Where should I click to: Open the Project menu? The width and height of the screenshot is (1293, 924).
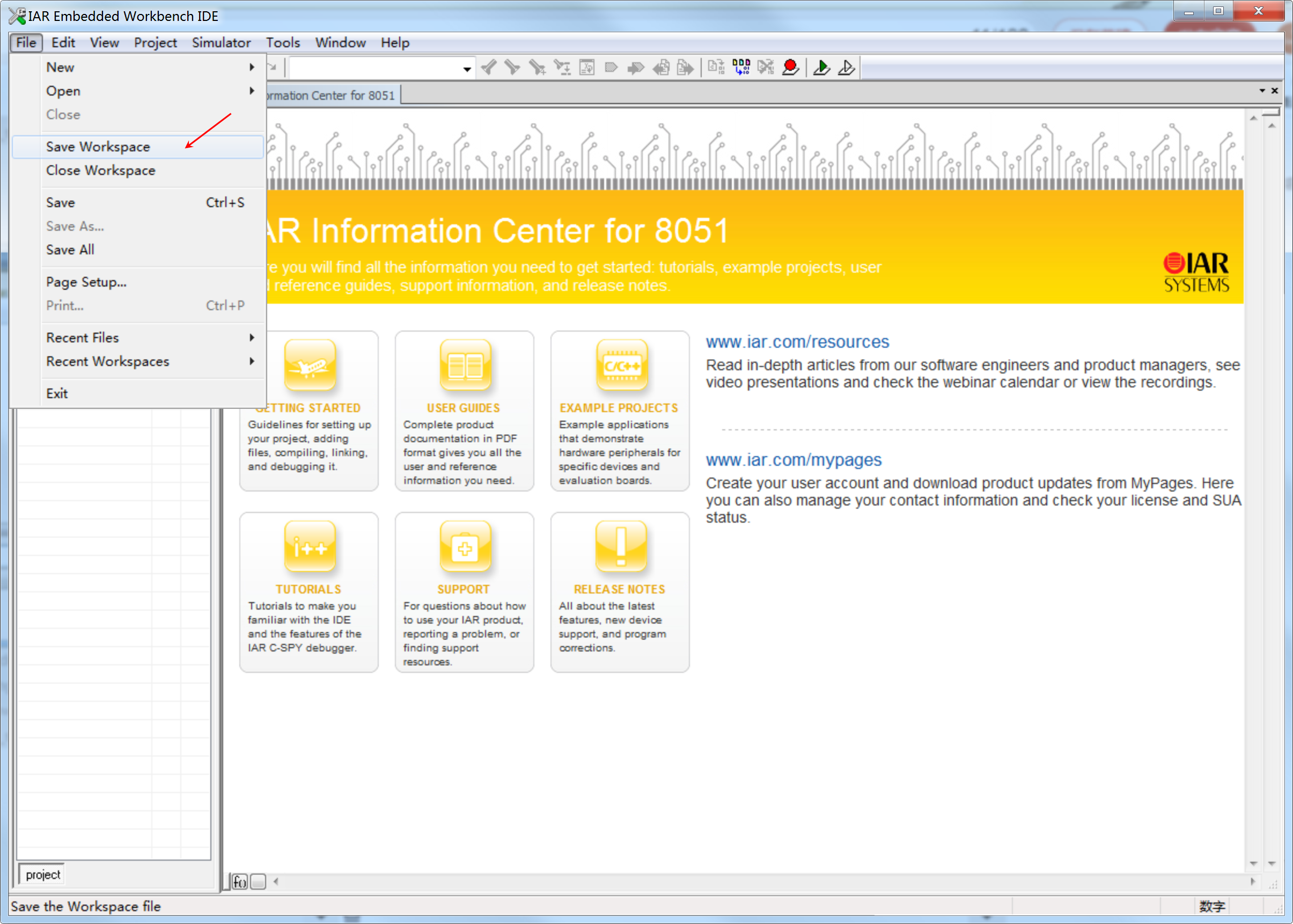(155, 43)
